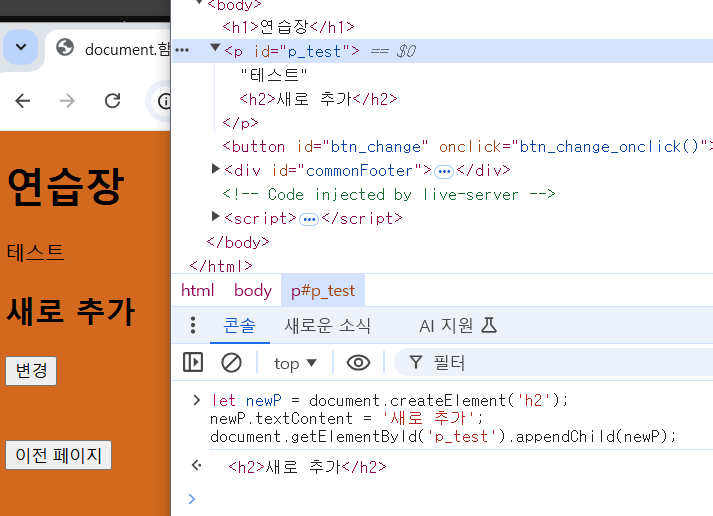Select the h1 연습장 line in Elements
The height and width of the screenshot is (516, 713).
[288, 27]
